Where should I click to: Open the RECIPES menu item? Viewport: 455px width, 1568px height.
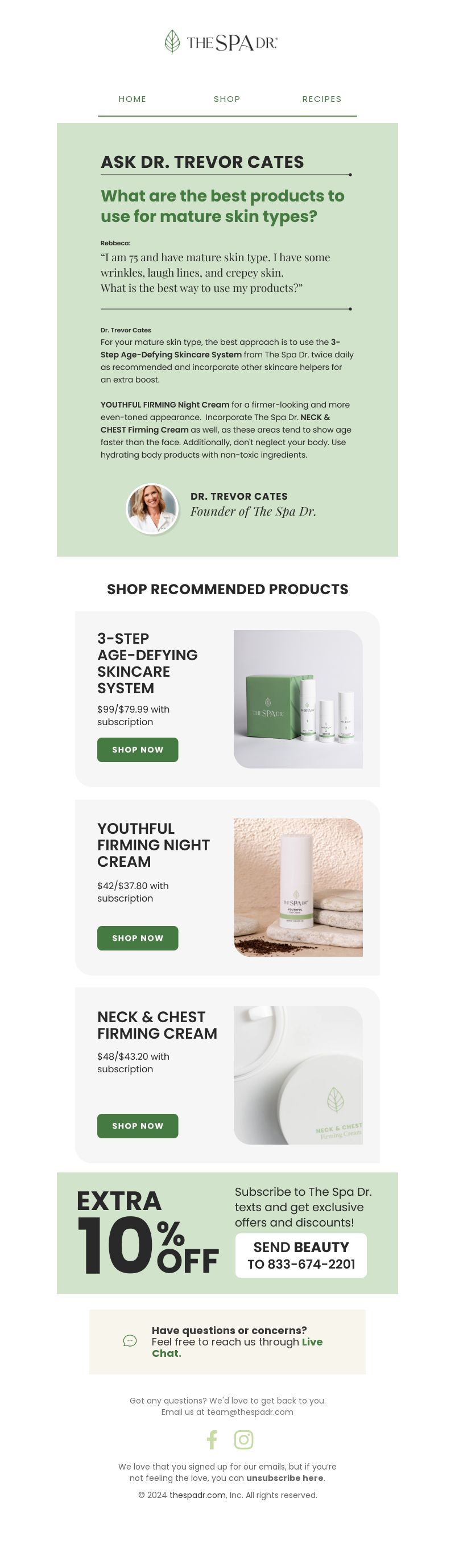[x=322, y=99]
